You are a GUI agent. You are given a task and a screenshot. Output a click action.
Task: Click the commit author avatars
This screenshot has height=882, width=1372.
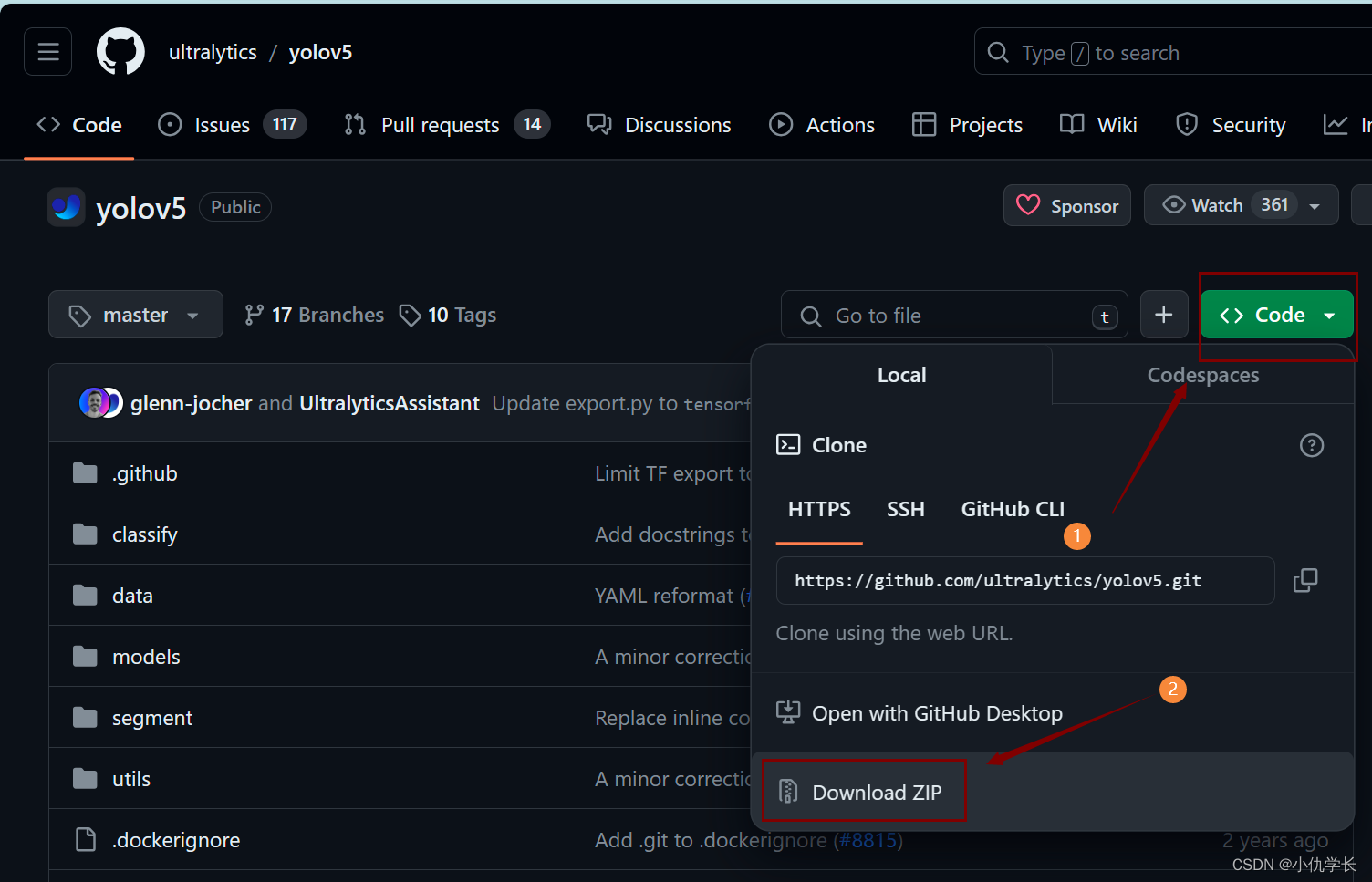click(x=100, y=402)
